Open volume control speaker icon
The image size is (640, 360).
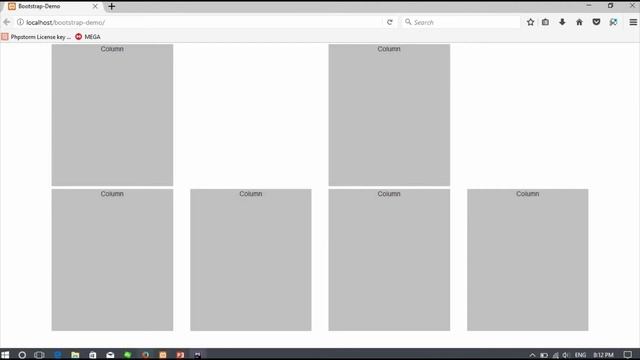tap(566, 355)
